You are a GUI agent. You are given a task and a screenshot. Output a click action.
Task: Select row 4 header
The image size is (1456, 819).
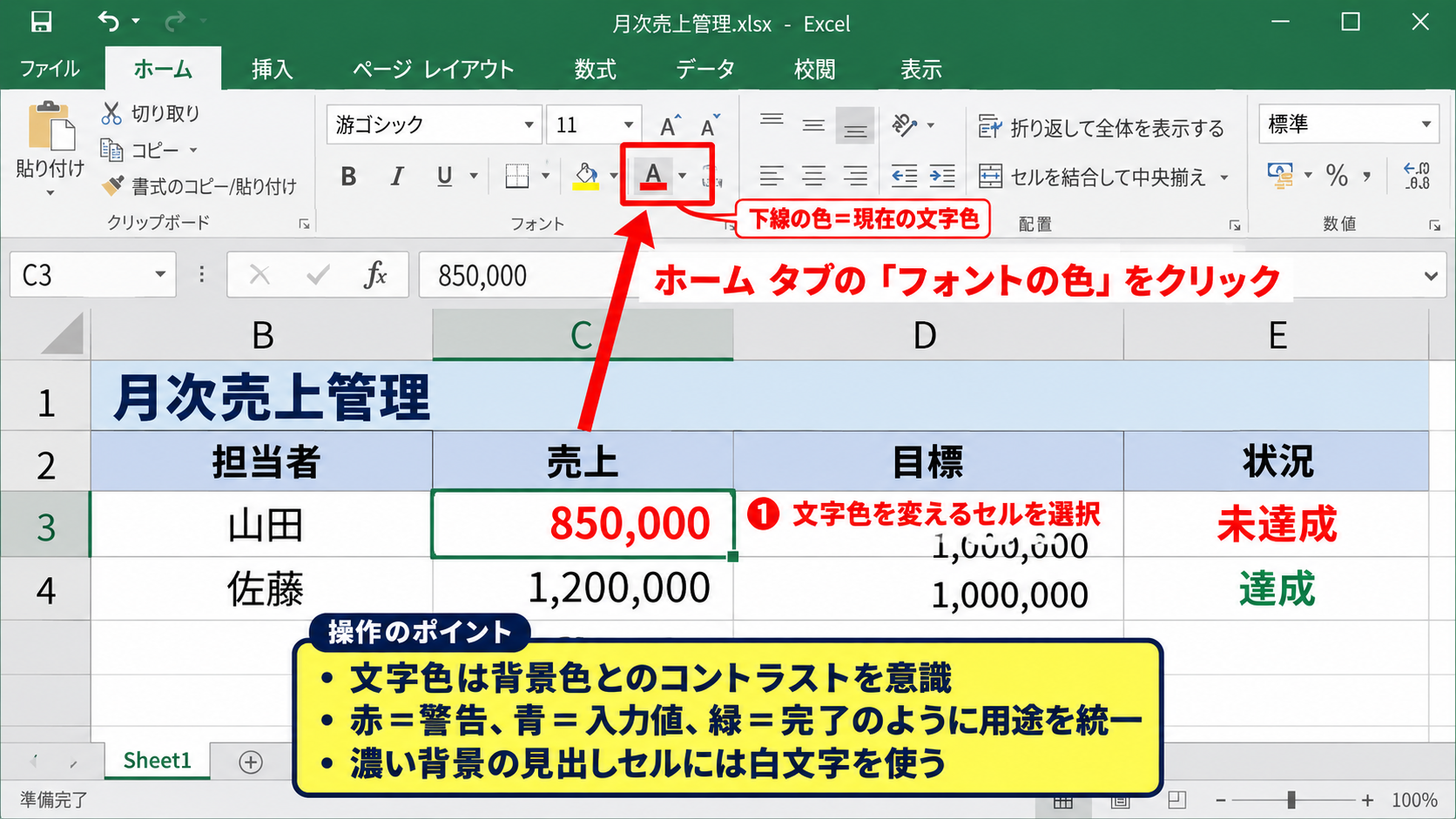(45, 589)
